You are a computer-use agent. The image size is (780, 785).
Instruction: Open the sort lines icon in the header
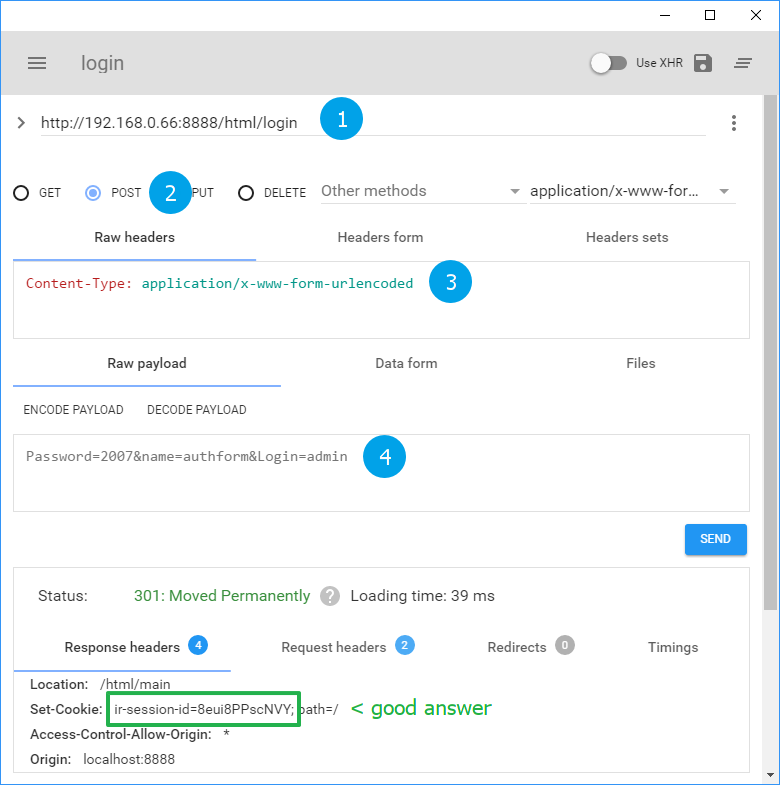click(x=743, y=63)
